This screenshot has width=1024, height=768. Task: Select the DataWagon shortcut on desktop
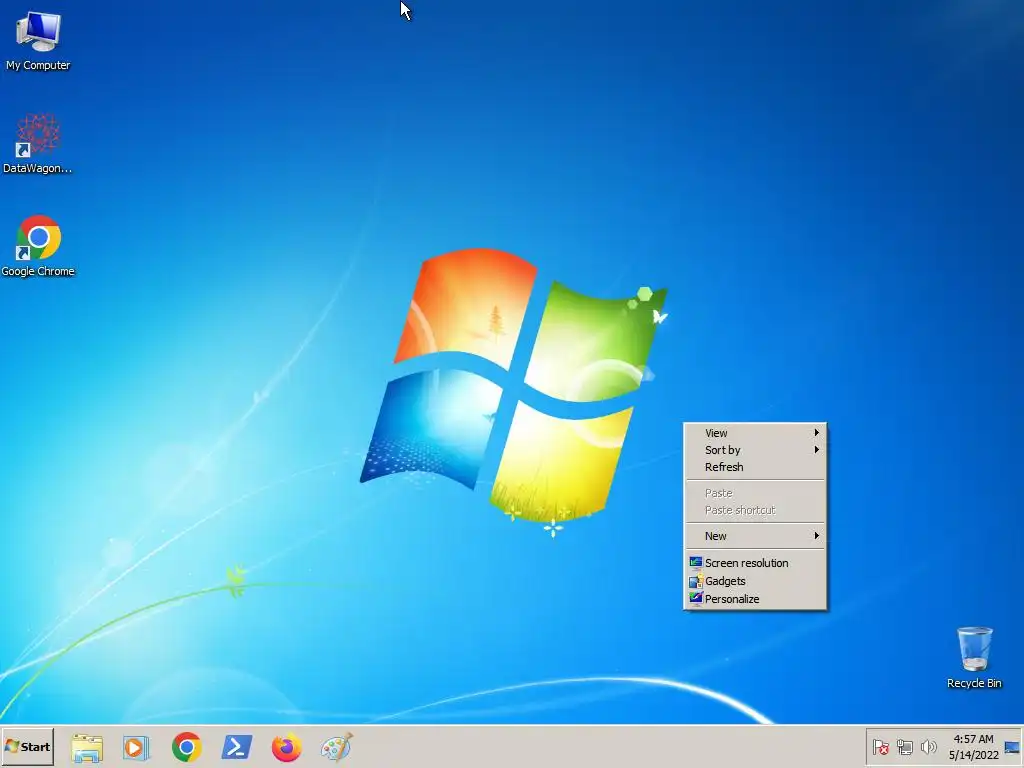[38, 144]
